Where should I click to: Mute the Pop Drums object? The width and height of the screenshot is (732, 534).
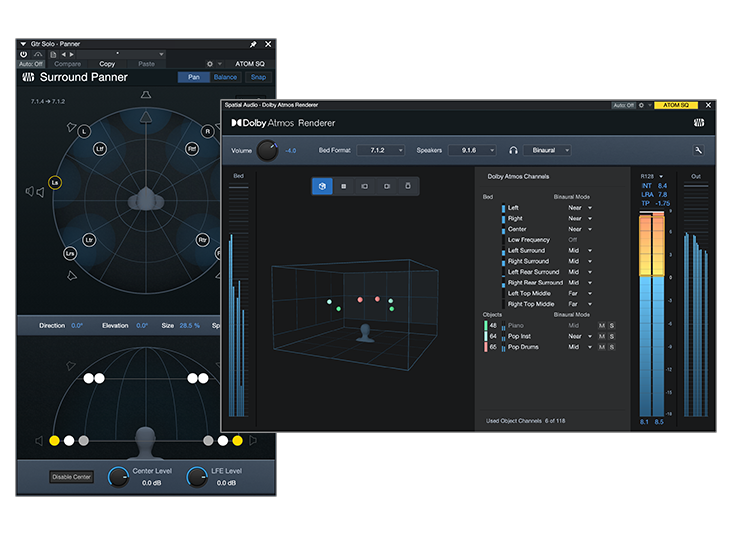(602, 347)
